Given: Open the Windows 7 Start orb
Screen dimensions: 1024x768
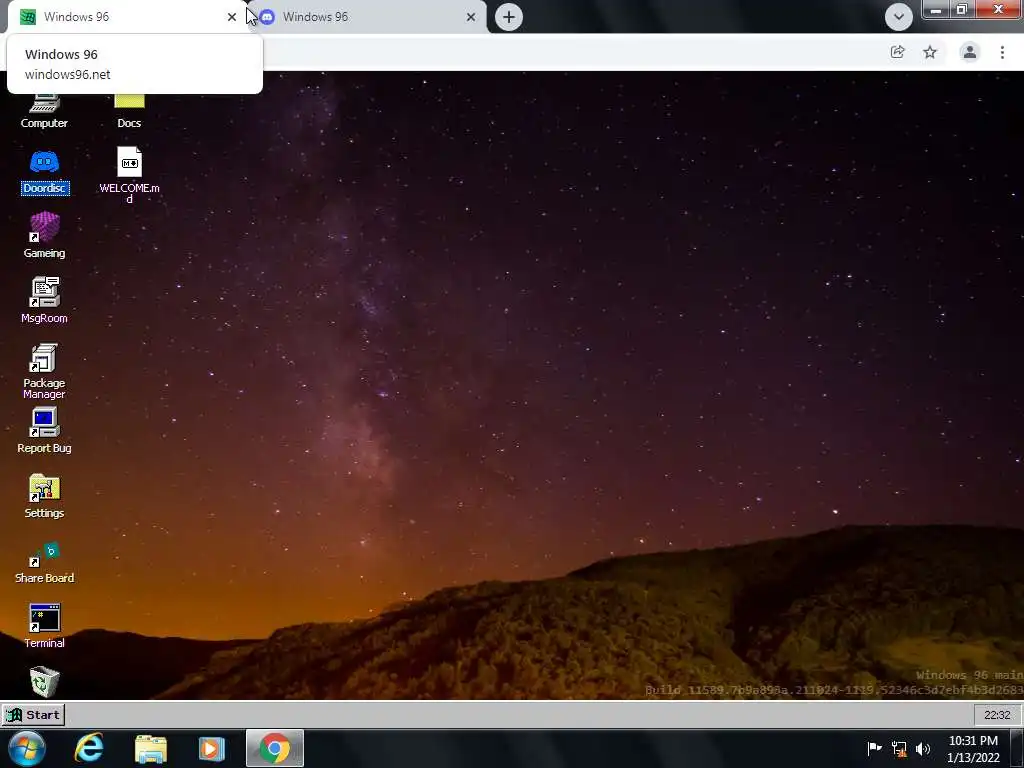Looking at the screenshot, I should (x=27, y=748).
